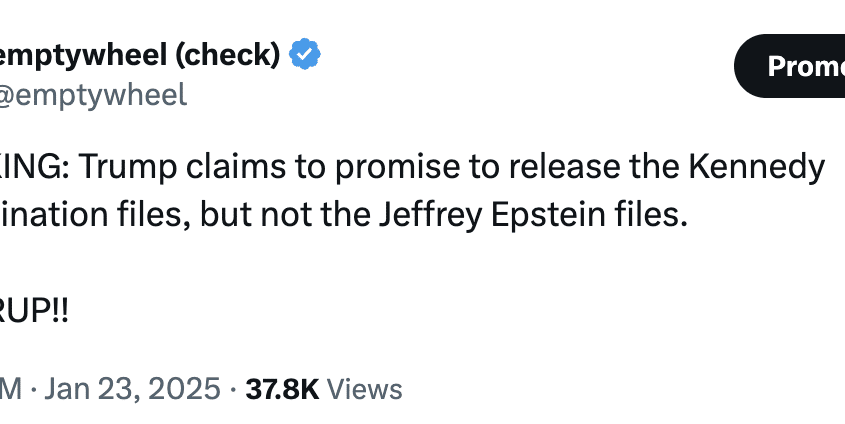This screenshot has height=424, width=845.
Task: Click the word Trump in tweet text
Action: coord(128,167)
